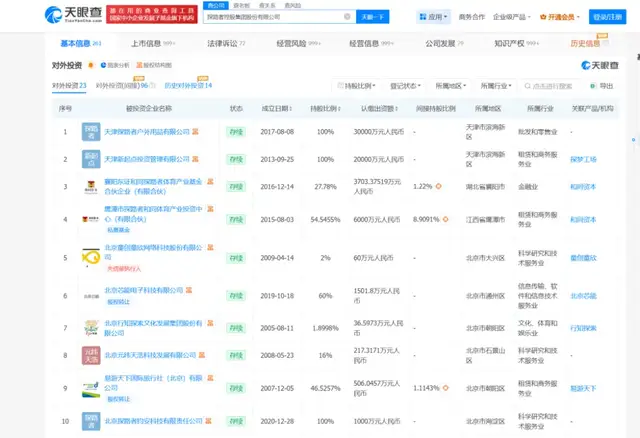The width and height of the screenshot is (640, 438).
Task: Expand the 应用 apps dropdown
Action: click(x=433, y=17)
